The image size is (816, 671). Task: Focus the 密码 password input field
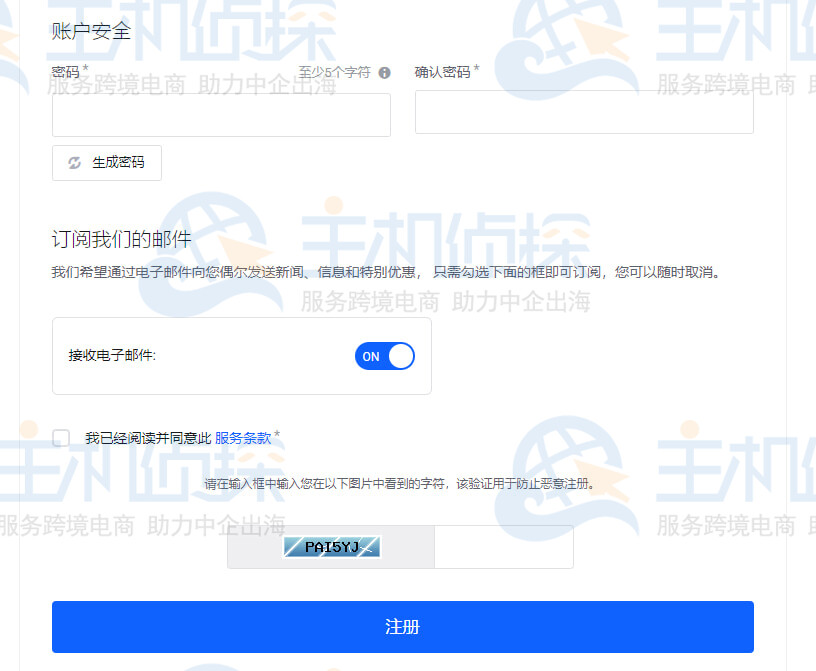click(221, 115)
